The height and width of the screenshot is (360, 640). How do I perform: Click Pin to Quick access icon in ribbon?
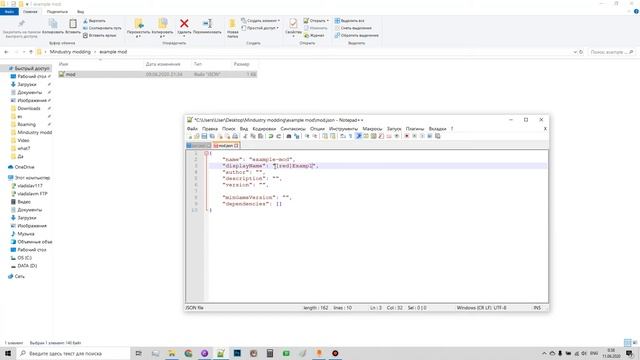pyautogui.click(x=22, y=24)
